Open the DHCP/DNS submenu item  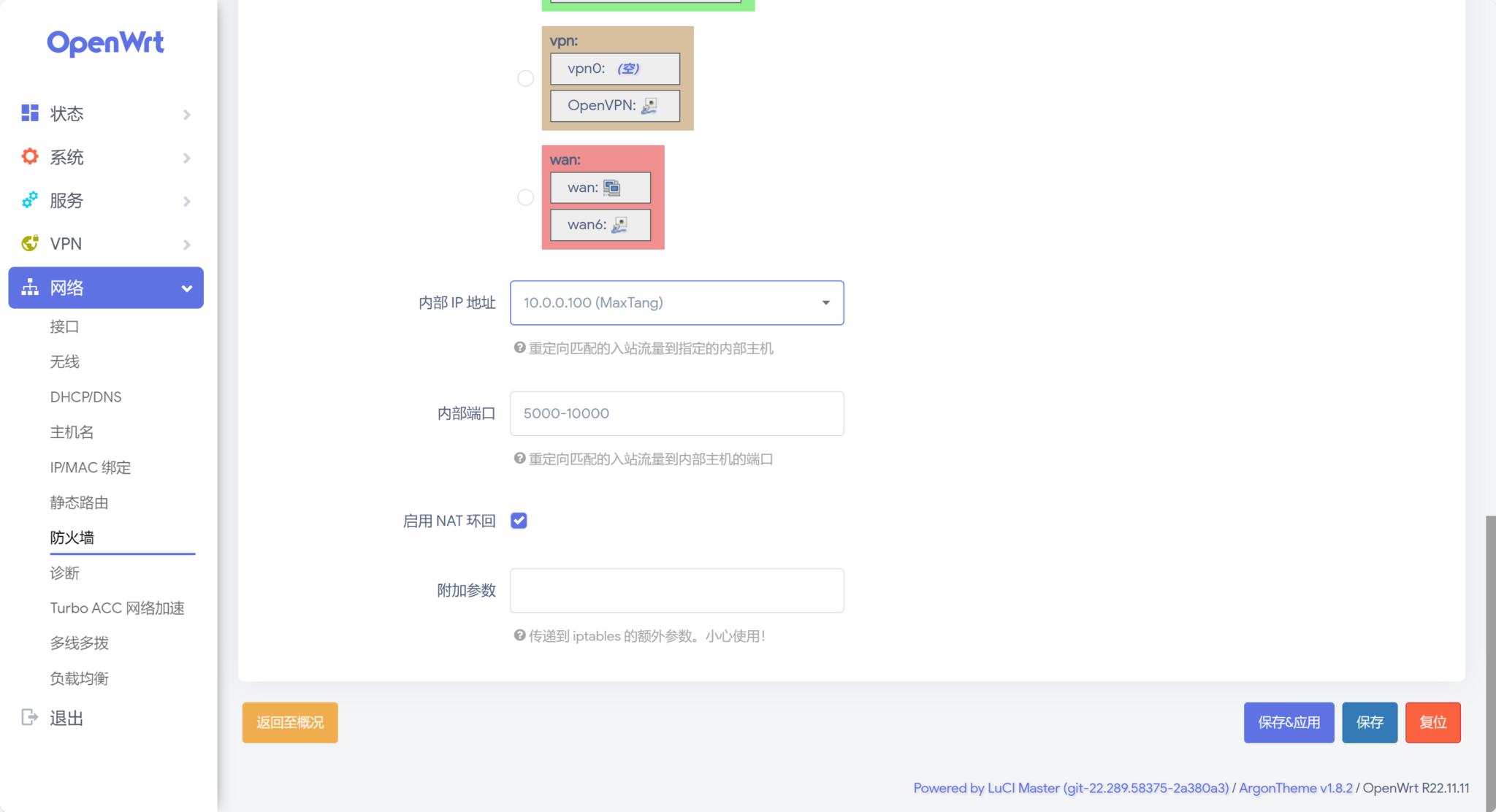[x=85, y=397]
